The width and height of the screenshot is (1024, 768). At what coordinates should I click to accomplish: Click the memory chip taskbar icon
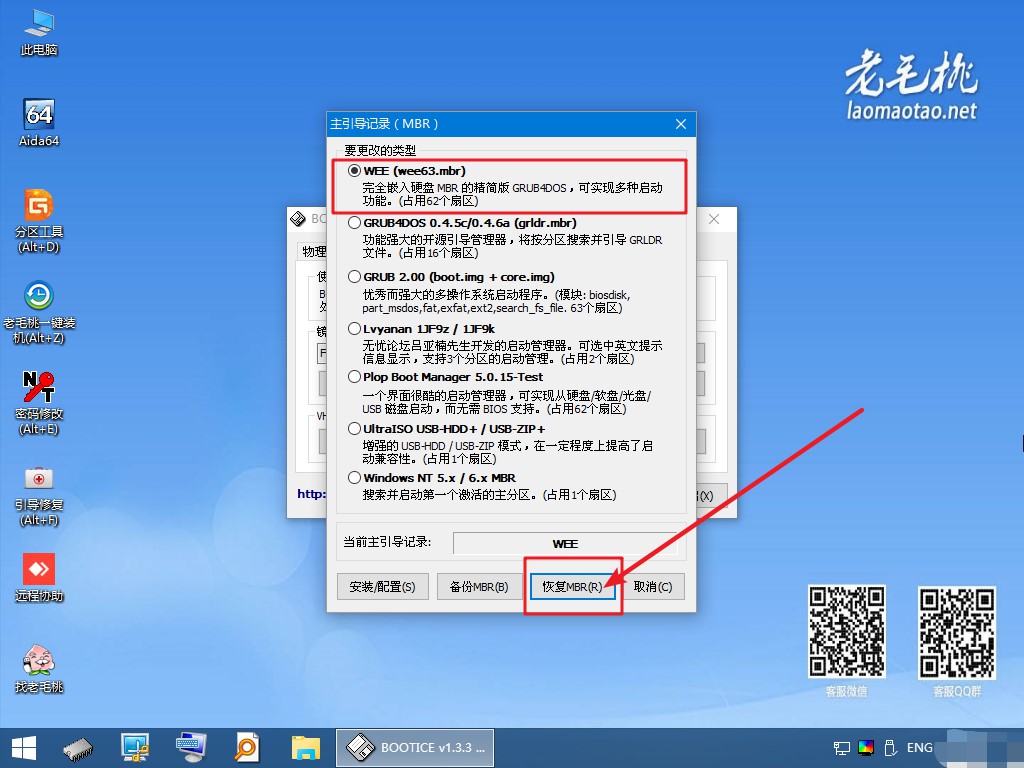[78, 748]
